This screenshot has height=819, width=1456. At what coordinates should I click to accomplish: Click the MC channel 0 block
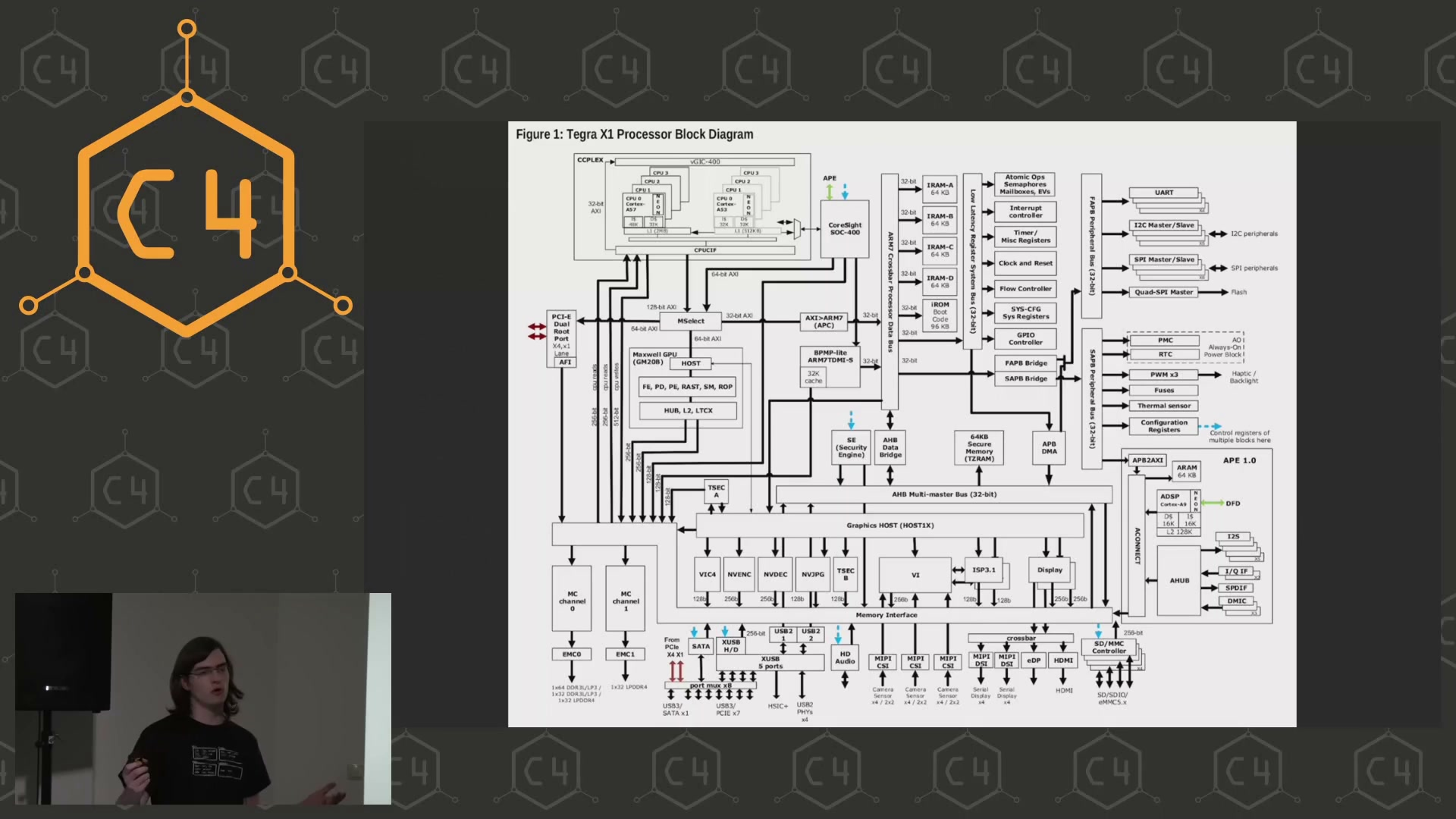(572, 598)
